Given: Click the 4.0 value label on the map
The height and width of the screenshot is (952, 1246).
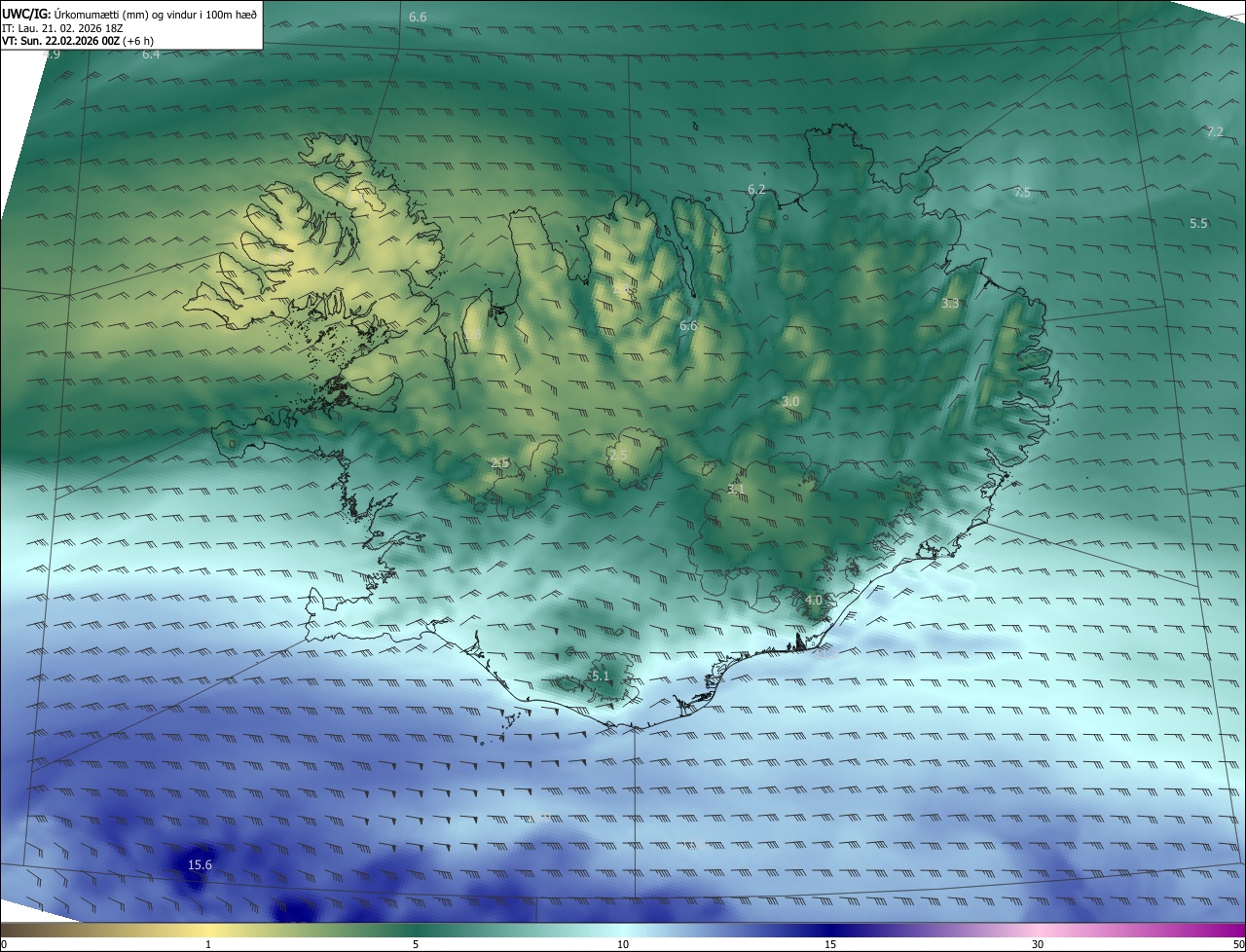Looking at the screenshot, I should click(815, 601).
